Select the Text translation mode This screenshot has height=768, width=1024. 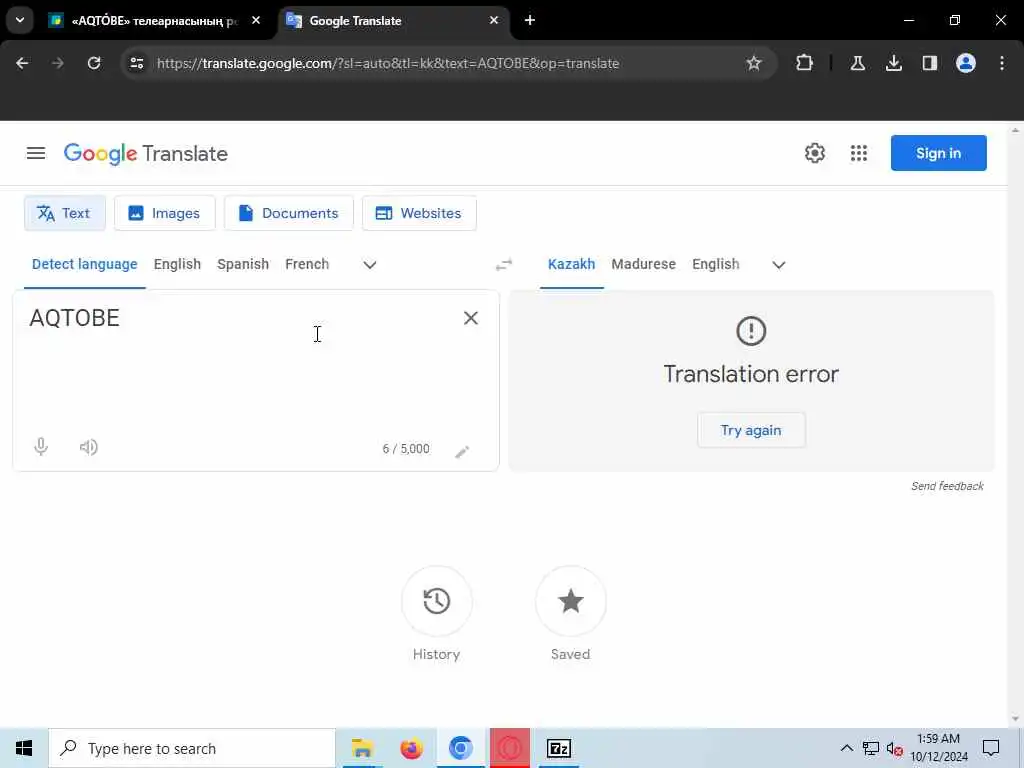(64, 213)
